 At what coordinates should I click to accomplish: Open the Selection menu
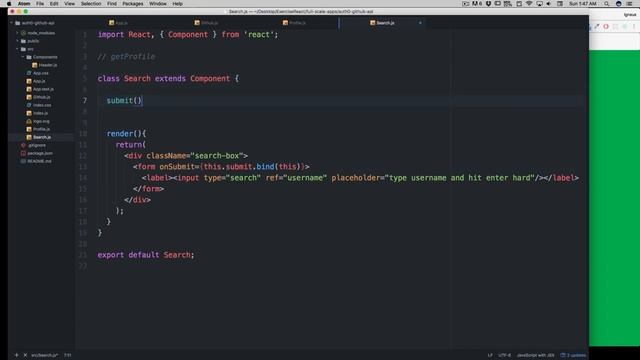coord(91,4)
